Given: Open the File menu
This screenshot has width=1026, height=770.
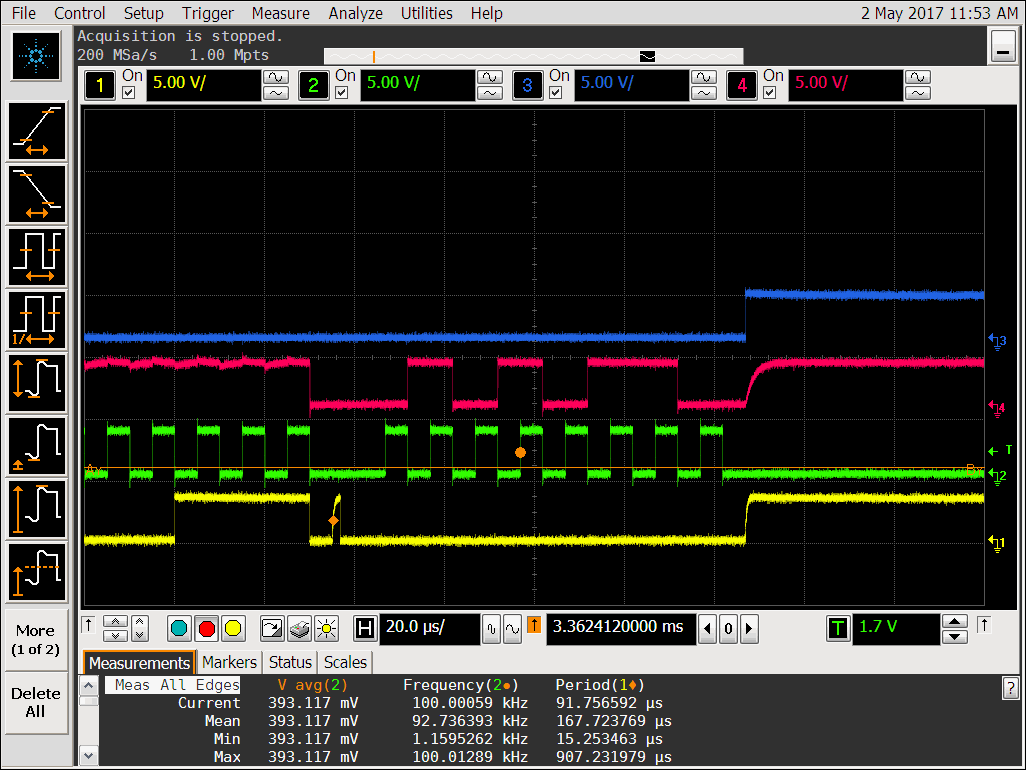Looking at the screenshot, I should (24, 13).
